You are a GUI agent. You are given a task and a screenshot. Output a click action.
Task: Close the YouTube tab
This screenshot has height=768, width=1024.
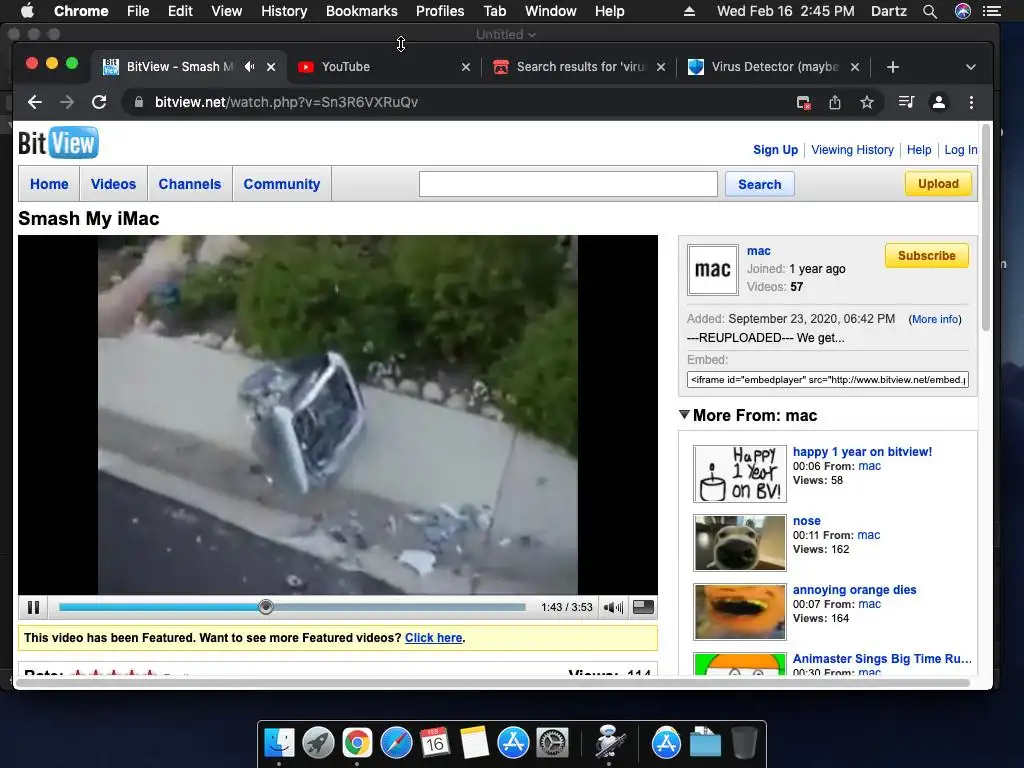[x=466, y=67]
